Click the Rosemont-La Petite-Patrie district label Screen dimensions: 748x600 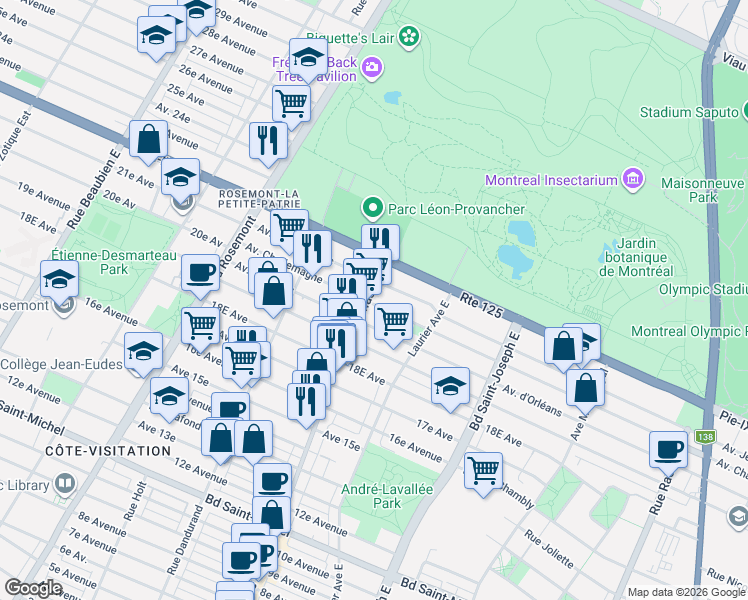259,199
